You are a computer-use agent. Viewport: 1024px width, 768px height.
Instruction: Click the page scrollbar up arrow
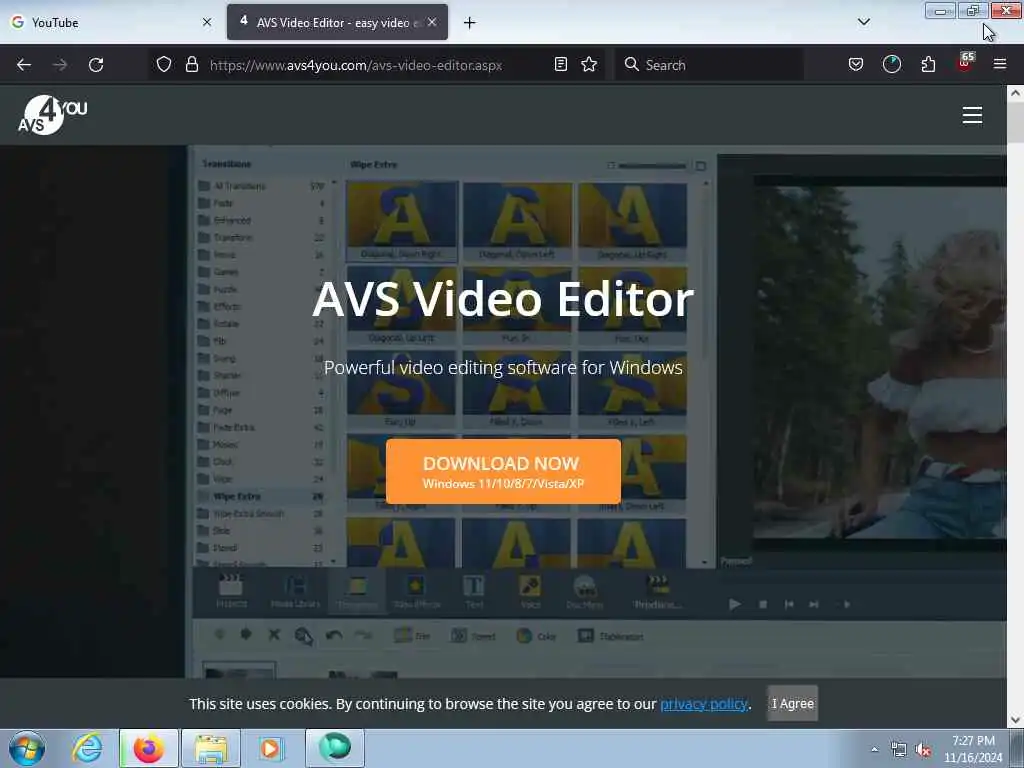click(x=1015, y=93)
